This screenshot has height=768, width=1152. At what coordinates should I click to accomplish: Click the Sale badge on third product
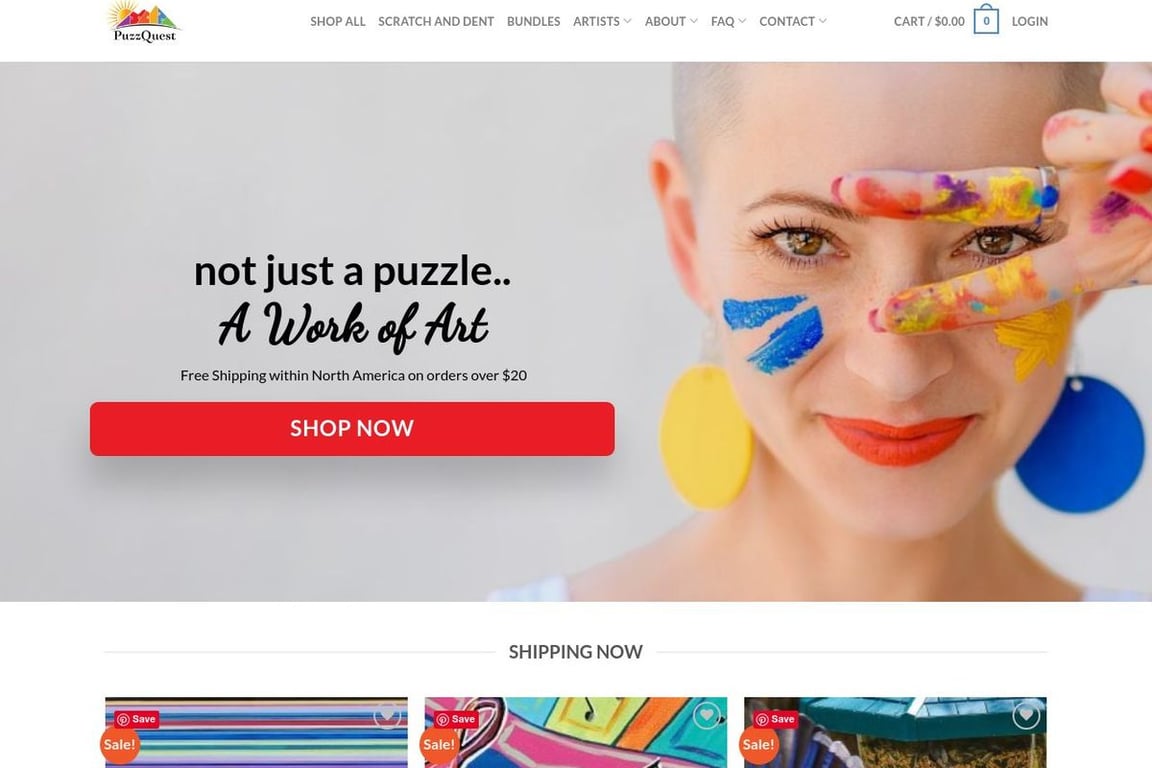tap(758, 744)
